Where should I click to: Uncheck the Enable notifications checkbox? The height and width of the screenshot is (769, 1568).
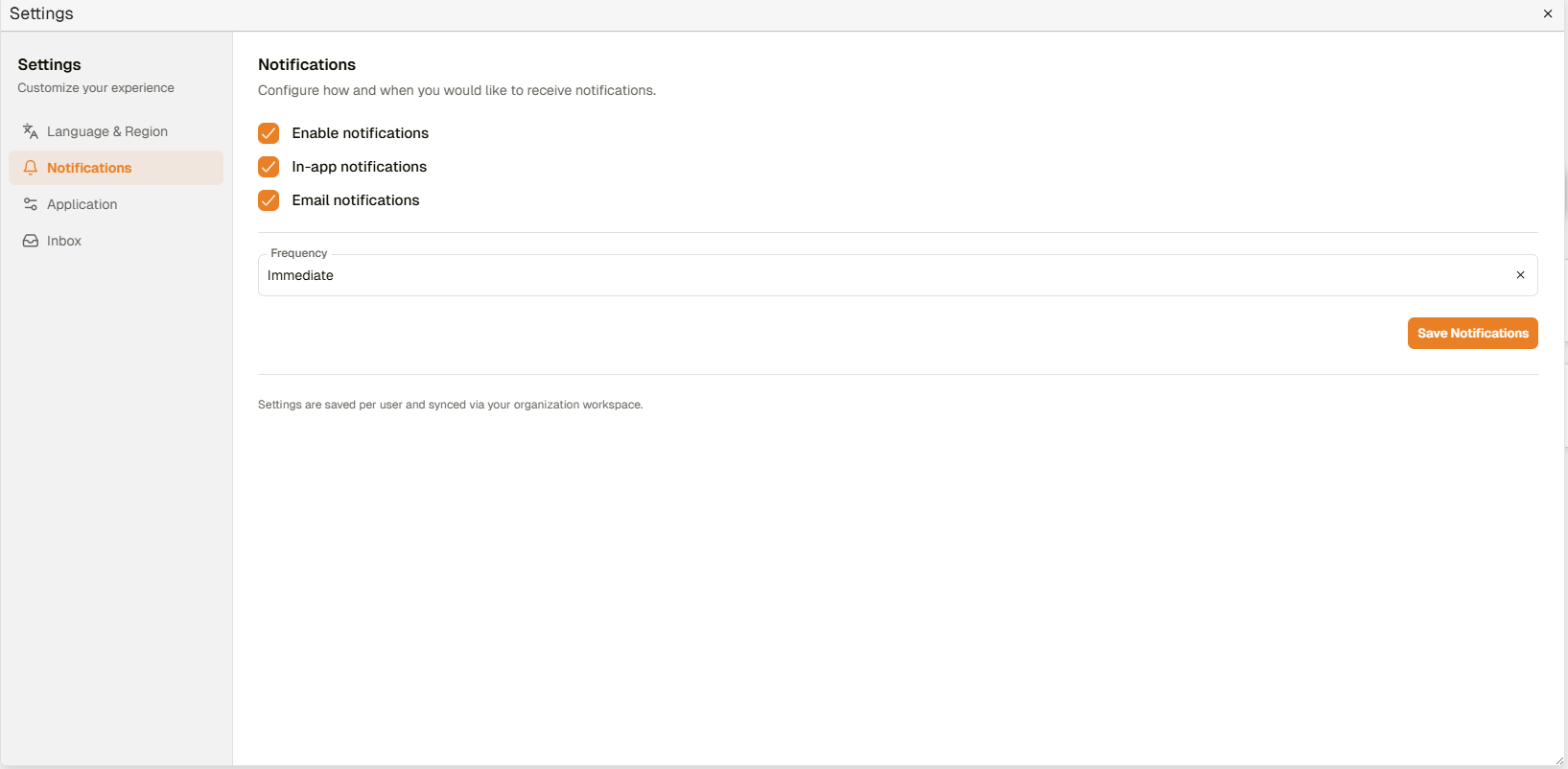[269, 133]
